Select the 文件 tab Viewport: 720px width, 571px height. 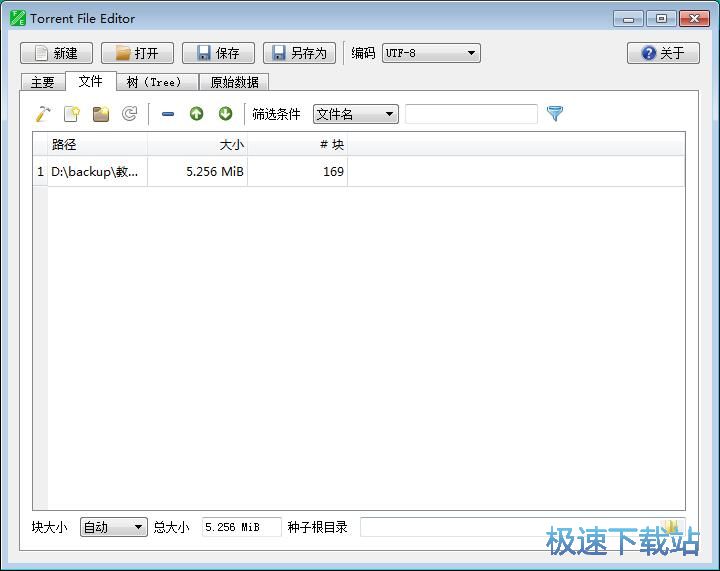point(90,81)
